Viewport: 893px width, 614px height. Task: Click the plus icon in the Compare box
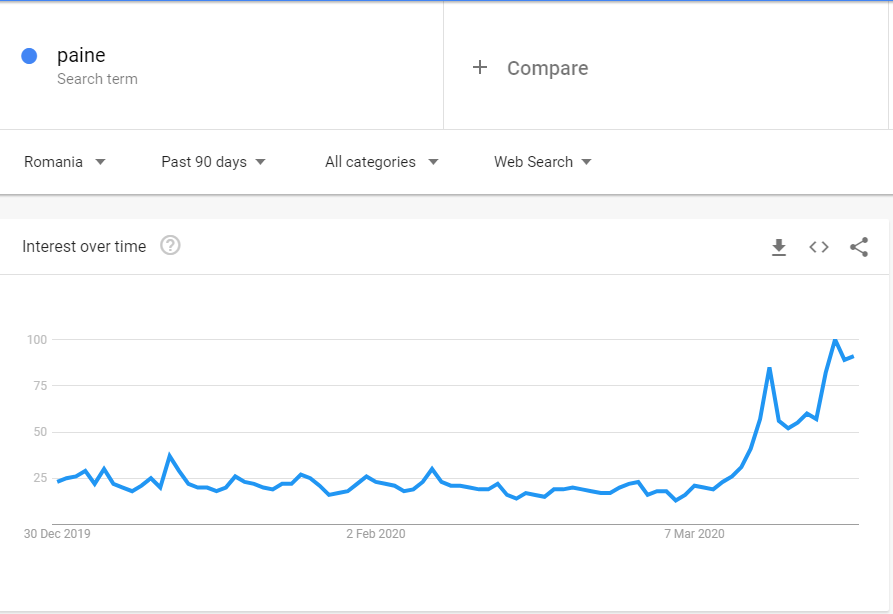point(480,67)
